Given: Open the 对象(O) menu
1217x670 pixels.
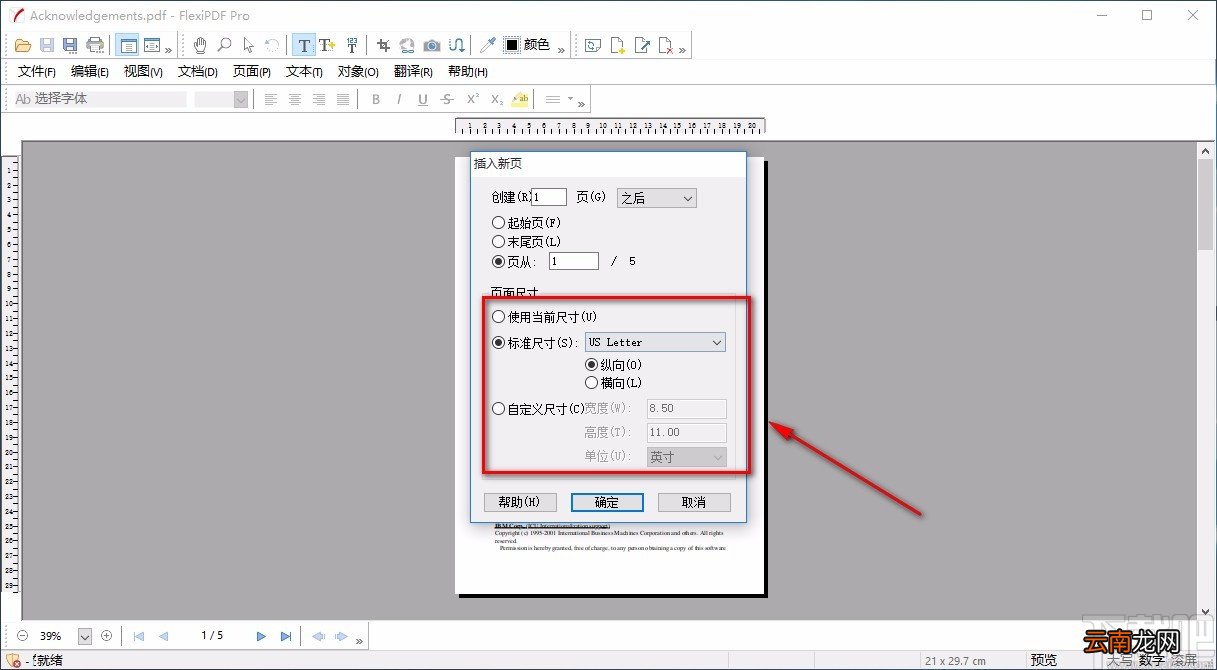Looking at the screenshot, I should coord(358,72).
